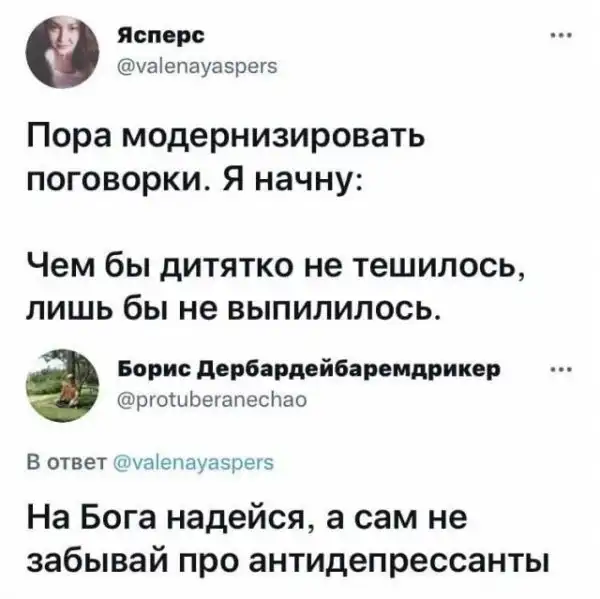The height and width of the screenshot is (599, 600).
Task: Open more options on Ясперс tweet
Action: [x=561, y=36]
